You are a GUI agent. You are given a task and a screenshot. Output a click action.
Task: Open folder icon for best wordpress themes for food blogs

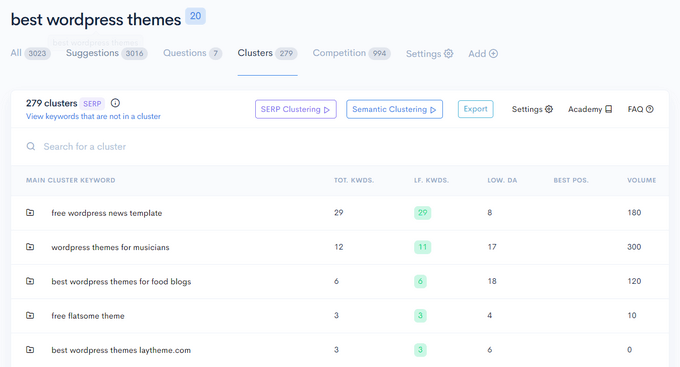pyautogui.click(x=30, y=281)
